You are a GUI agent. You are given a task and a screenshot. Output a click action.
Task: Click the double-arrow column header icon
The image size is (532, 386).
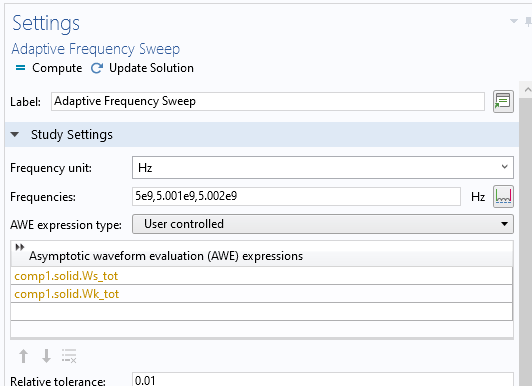pyautogui.click(x=20, y=247)
